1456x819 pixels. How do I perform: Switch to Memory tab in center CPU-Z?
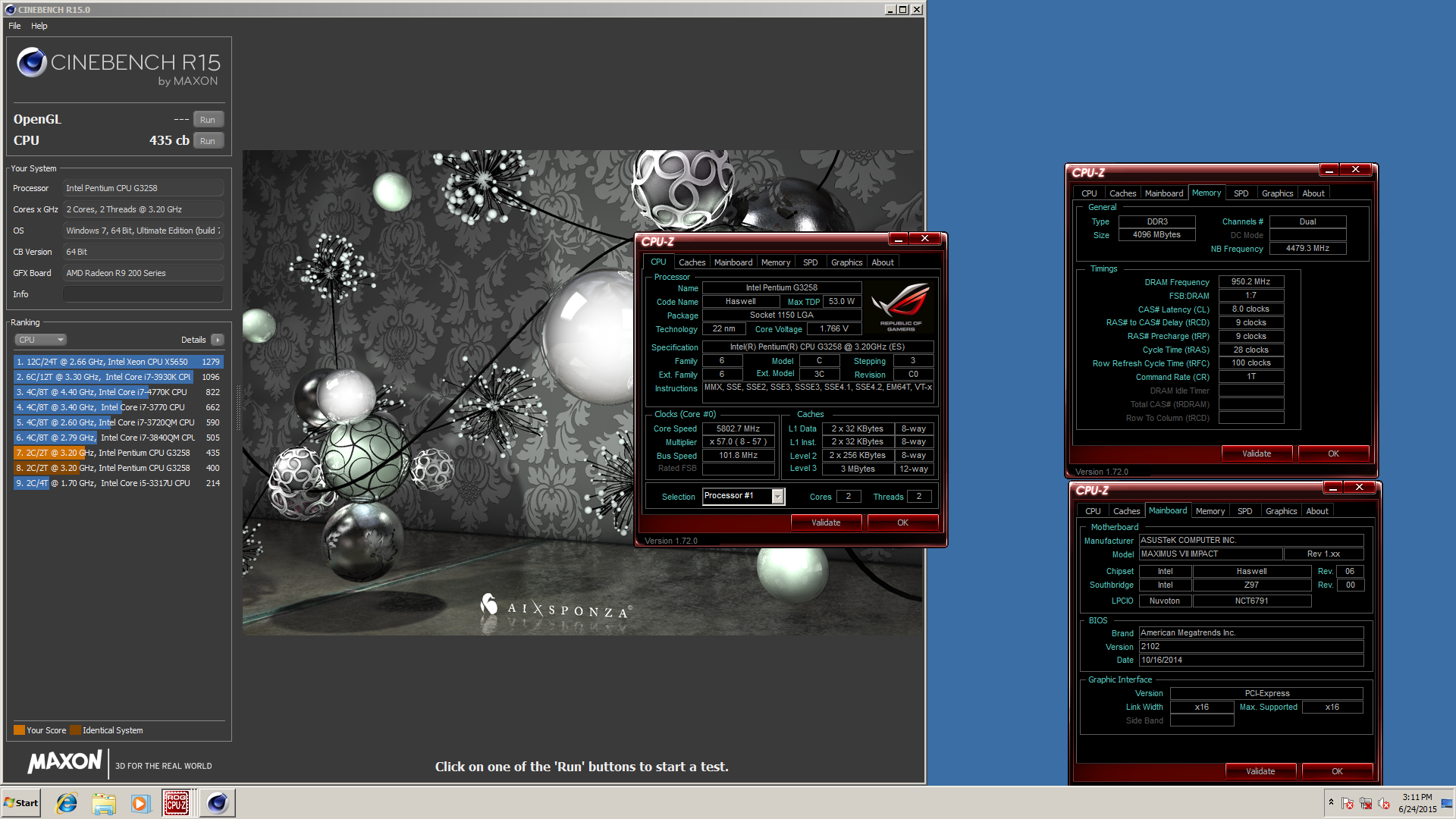point(776,262)
